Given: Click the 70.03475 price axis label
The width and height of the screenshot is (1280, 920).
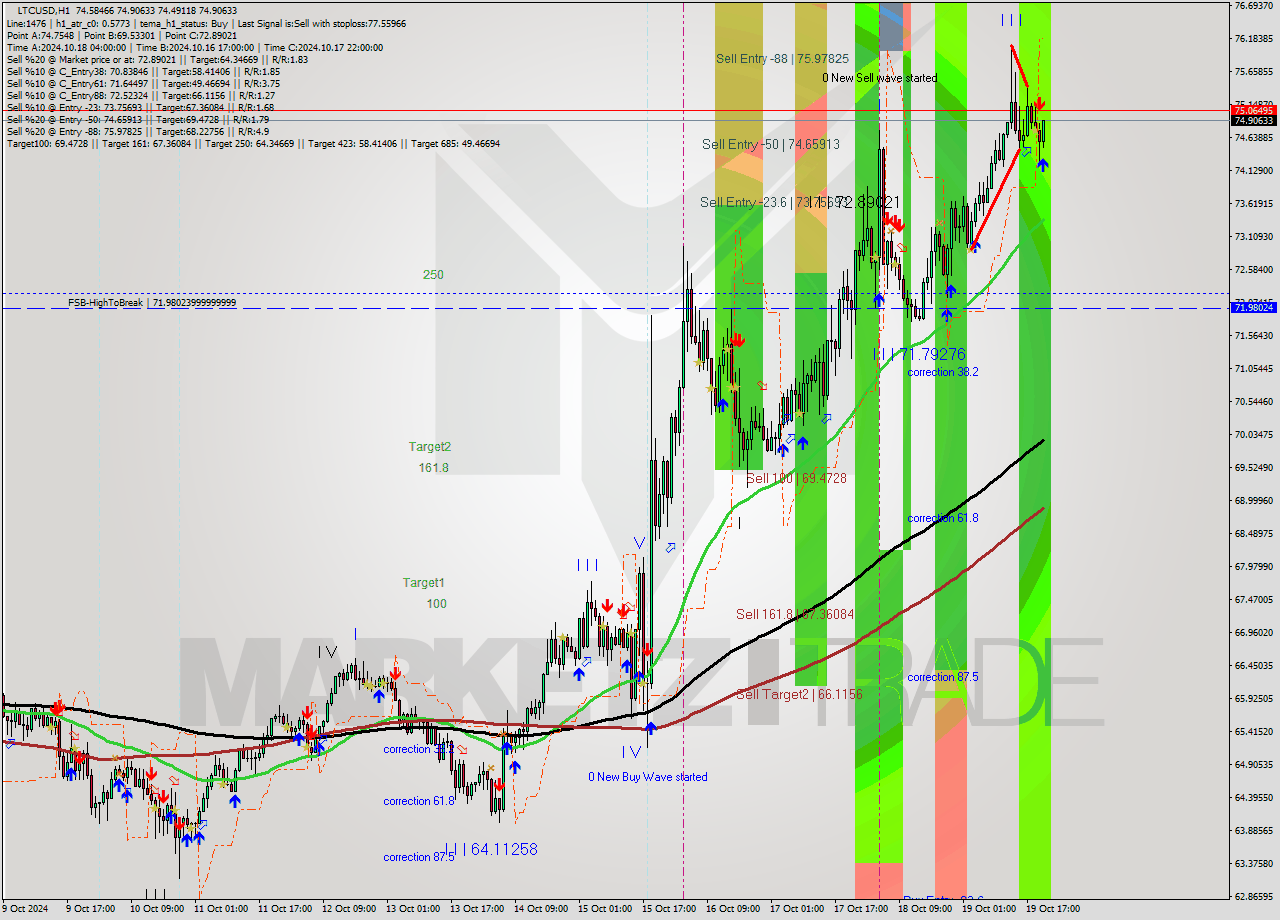Looking at the screenshot, I should tap(1254, 435).
